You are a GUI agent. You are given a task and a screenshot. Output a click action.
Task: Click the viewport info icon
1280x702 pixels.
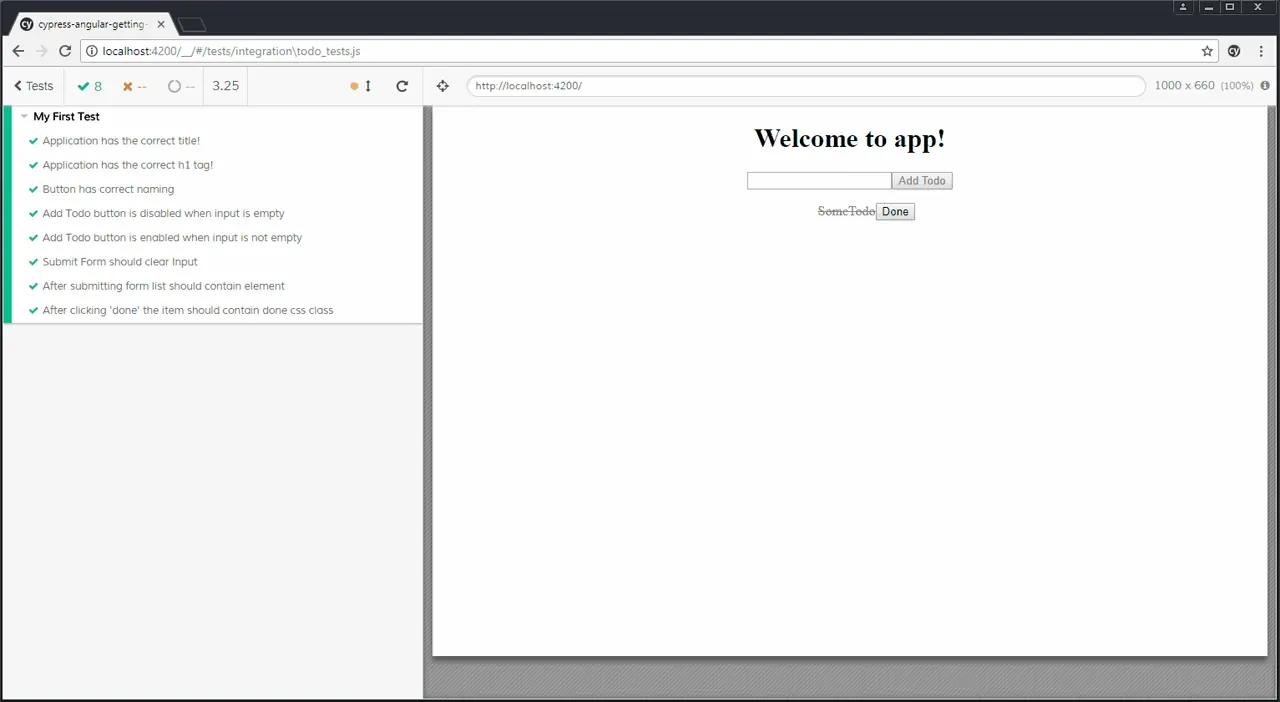click(1265, 86)
